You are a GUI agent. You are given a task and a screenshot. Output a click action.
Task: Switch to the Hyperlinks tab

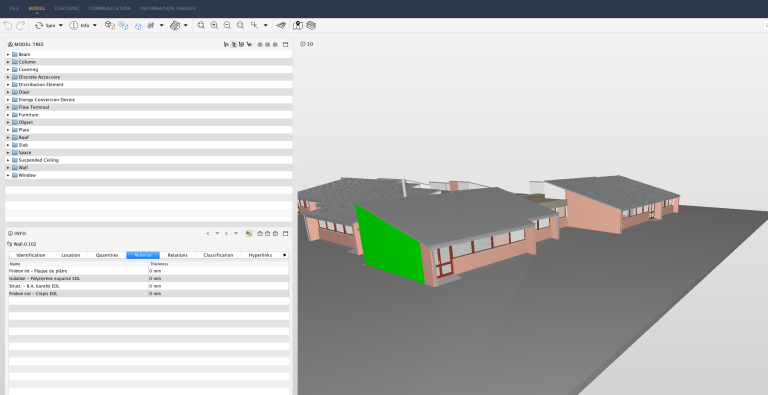pyautogui.click(x=260, y=255)
